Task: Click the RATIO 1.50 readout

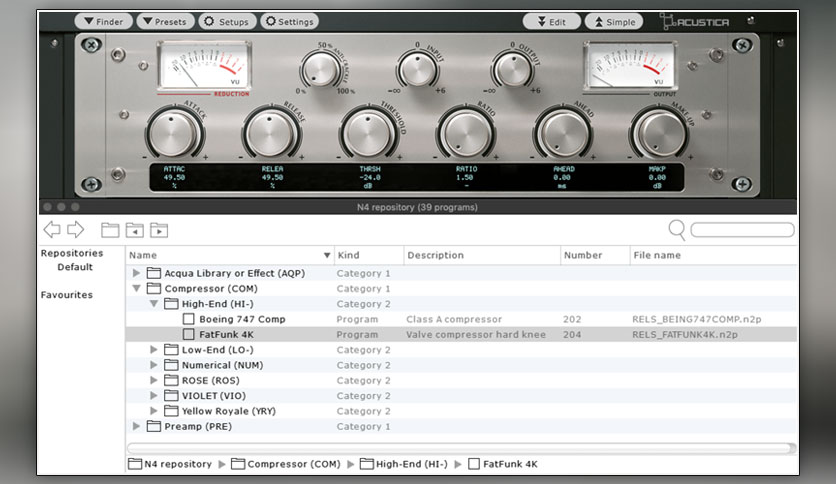Action: [x=467, y=177]
